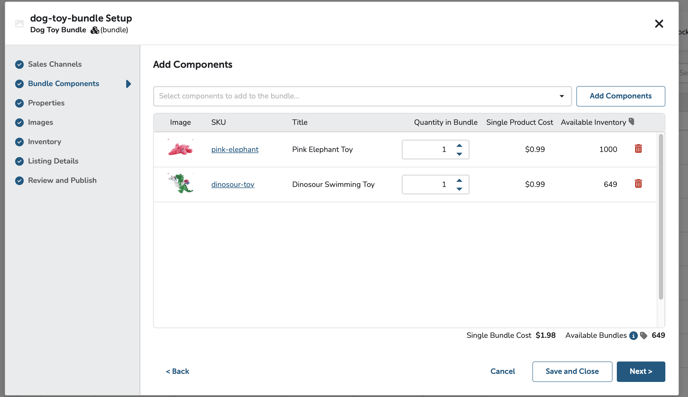The width and height of the screenshot is (688, 397).
Task: Open the component selection dropdown arrow
Action: tap(562, 96)
